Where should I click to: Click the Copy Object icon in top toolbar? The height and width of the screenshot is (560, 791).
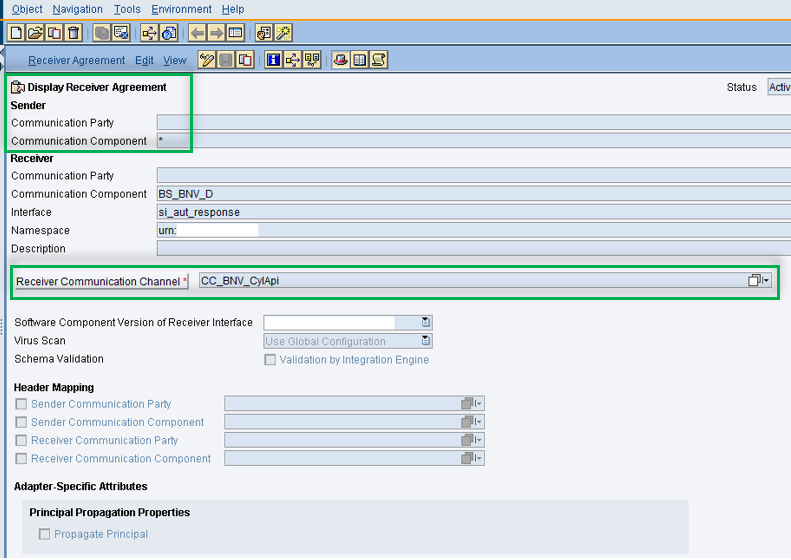coord(54,33)
